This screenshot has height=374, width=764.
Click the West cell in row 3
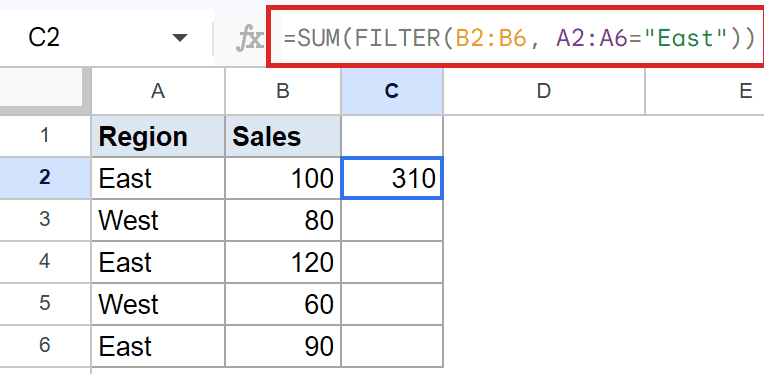pos(158,220)
